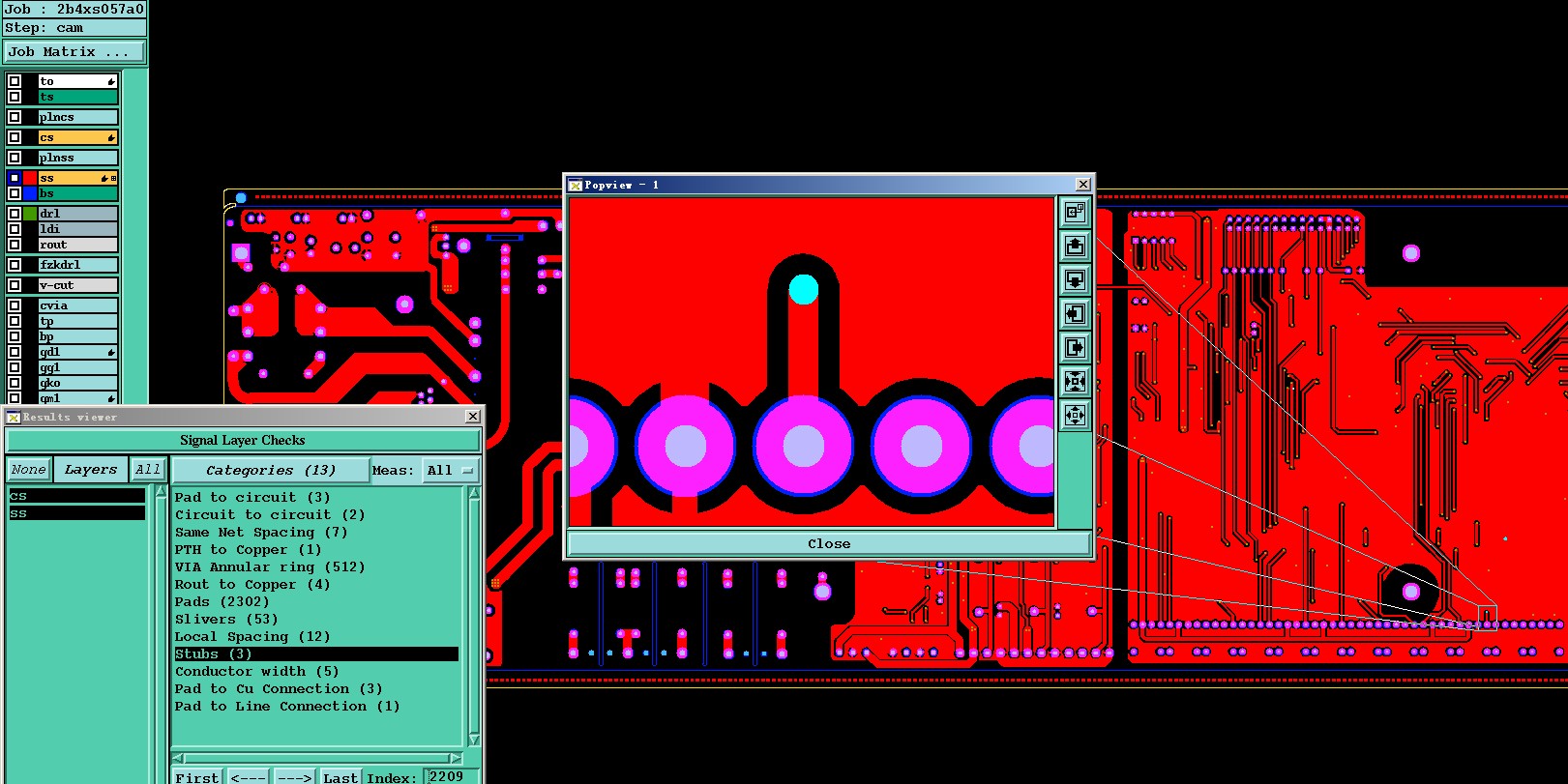
Task: Click the hand icon on the 'gd1' layer
Action: (111, 352)
